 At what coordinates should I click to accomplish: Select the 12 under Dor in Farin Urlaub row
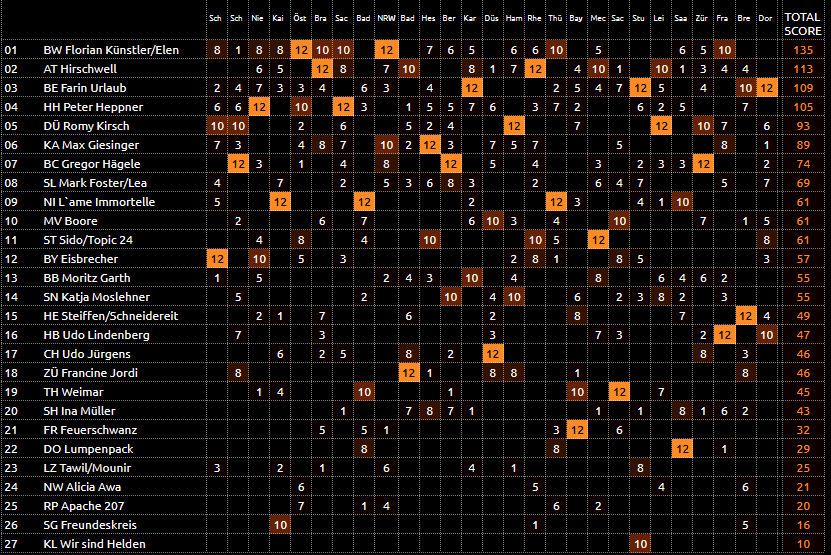(766, 87)
